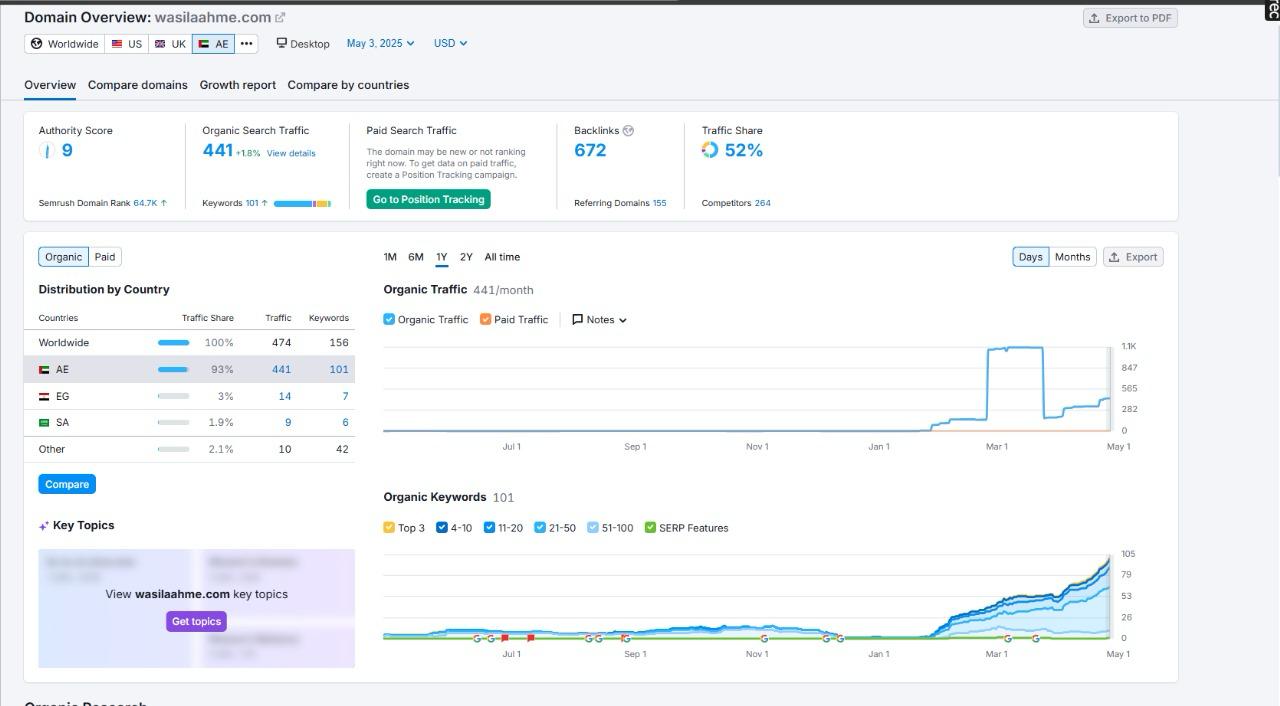This screenshot has height=706, width=1280.
Task: Switch chart granularity to Months
Action: click(x=1073, y=257)
